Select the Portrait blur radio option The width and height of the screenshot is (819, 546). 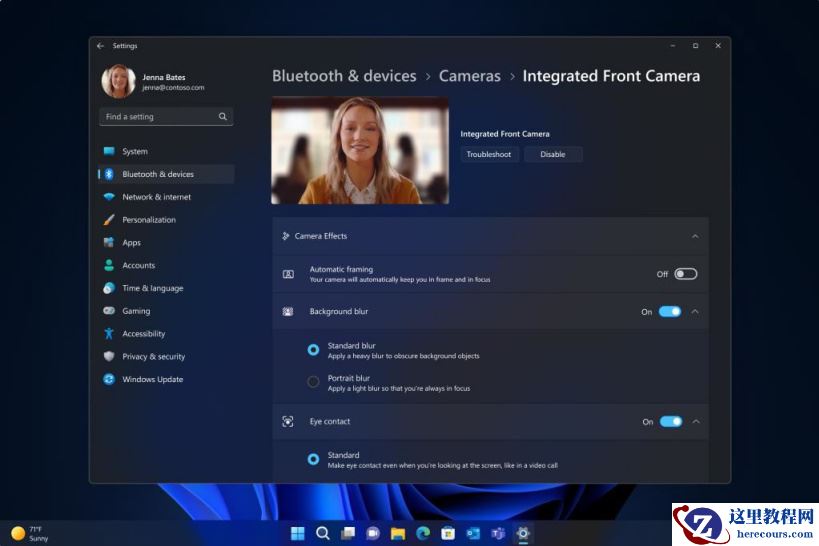[x=313, y=382]
